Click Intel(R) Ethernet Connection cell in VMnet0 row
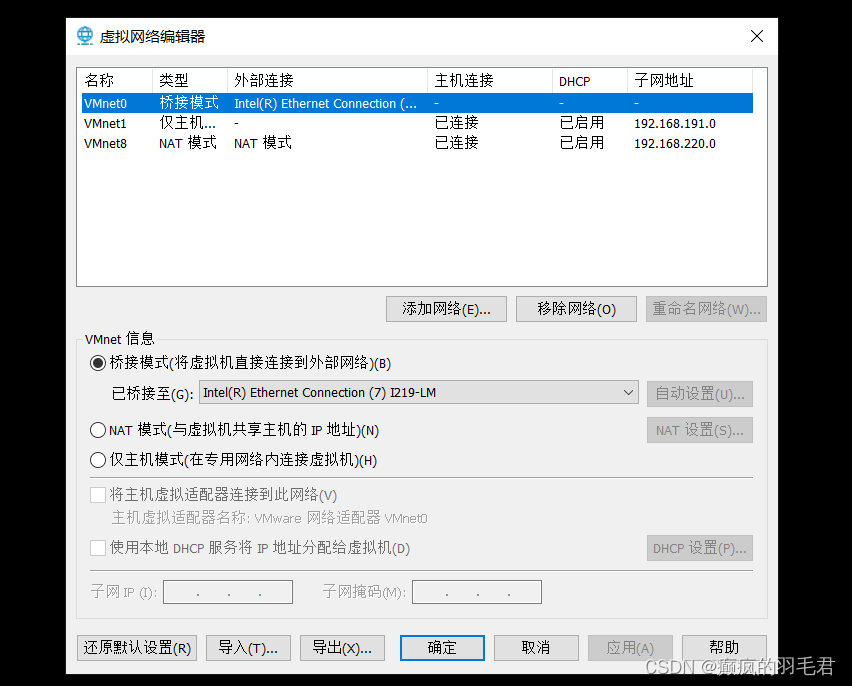852x686 pixels. tap(325, 103)
